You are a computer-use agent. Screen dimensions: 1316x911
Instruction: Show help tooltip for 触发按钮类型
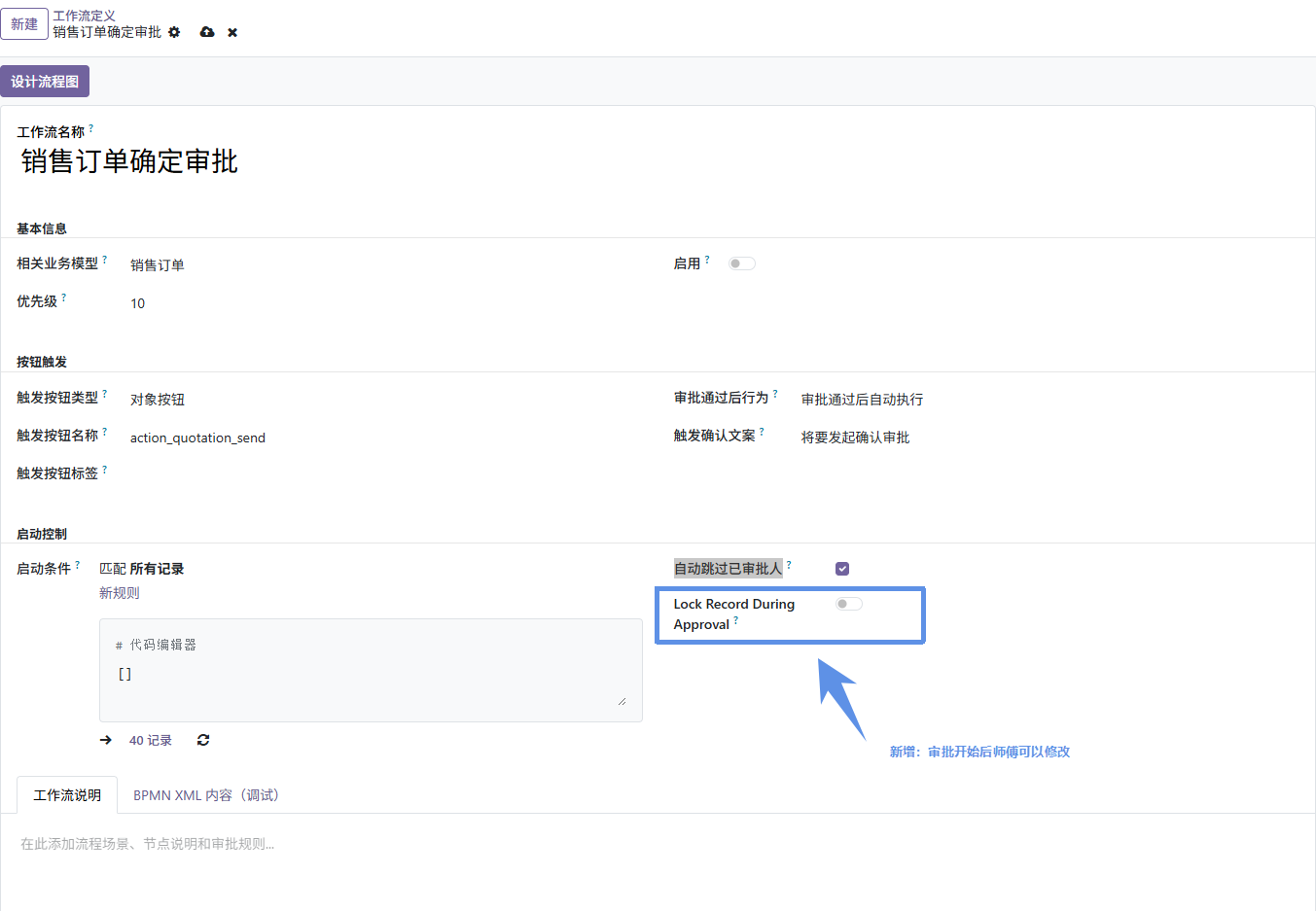(104, 394)
